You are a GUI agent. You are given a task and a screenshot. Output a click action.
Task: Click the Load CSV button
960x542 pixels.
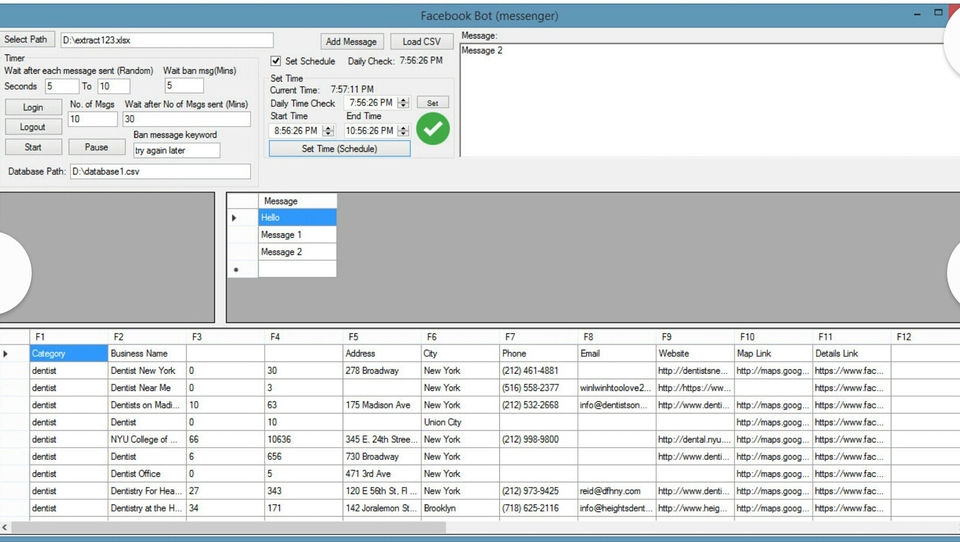coord(421,42)
